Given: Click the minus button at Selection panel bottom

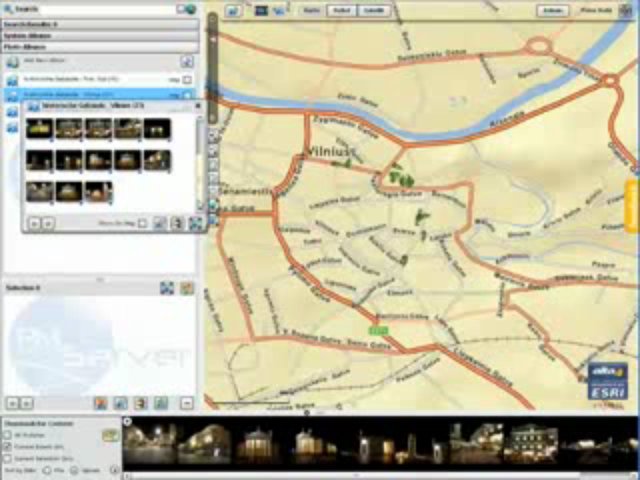Looking at the screenshot, I should pos(186,403).
